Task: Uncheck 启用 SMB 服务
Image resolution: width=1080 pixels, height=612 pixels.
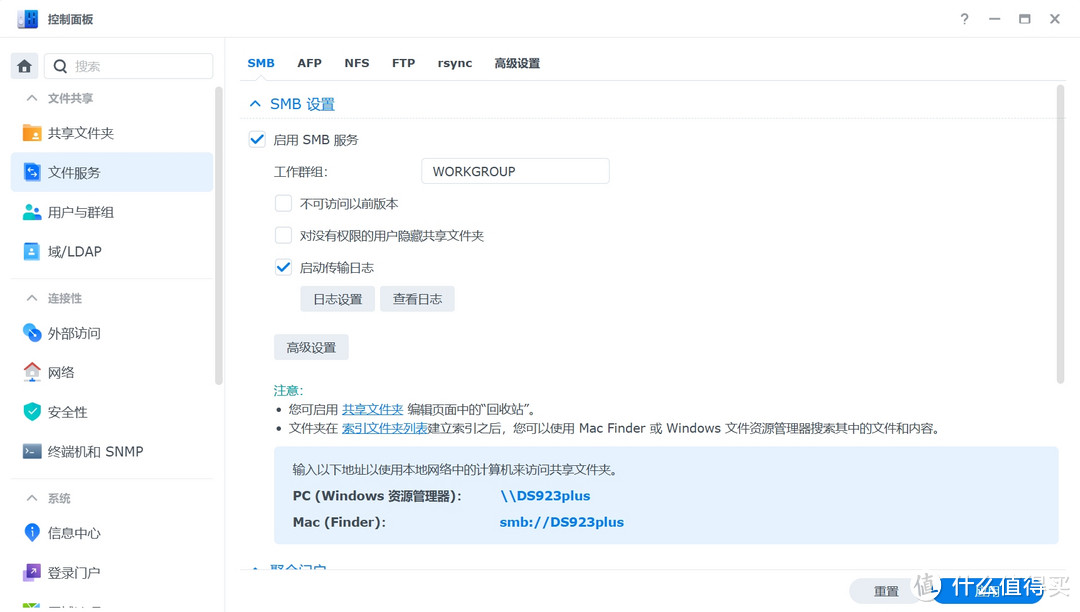Action: [257, 139]
